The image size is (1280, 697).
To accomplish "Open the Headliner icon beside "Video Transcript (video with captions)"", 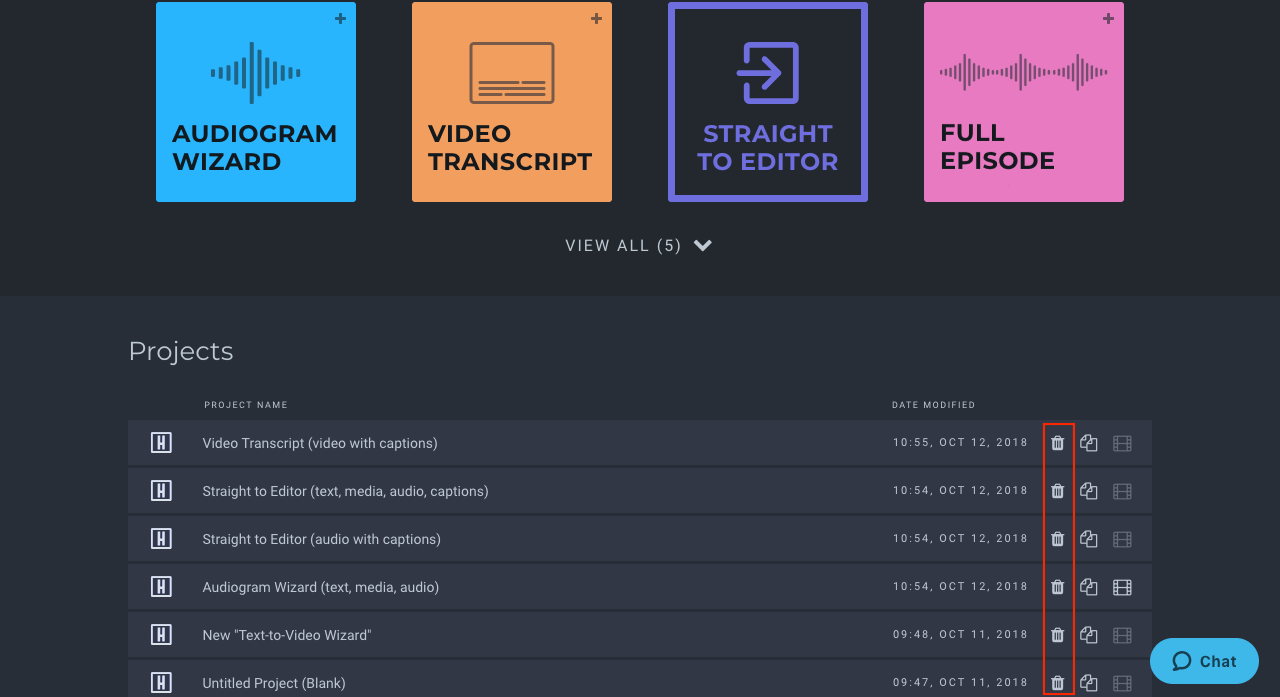I will (x=161, y=442).
